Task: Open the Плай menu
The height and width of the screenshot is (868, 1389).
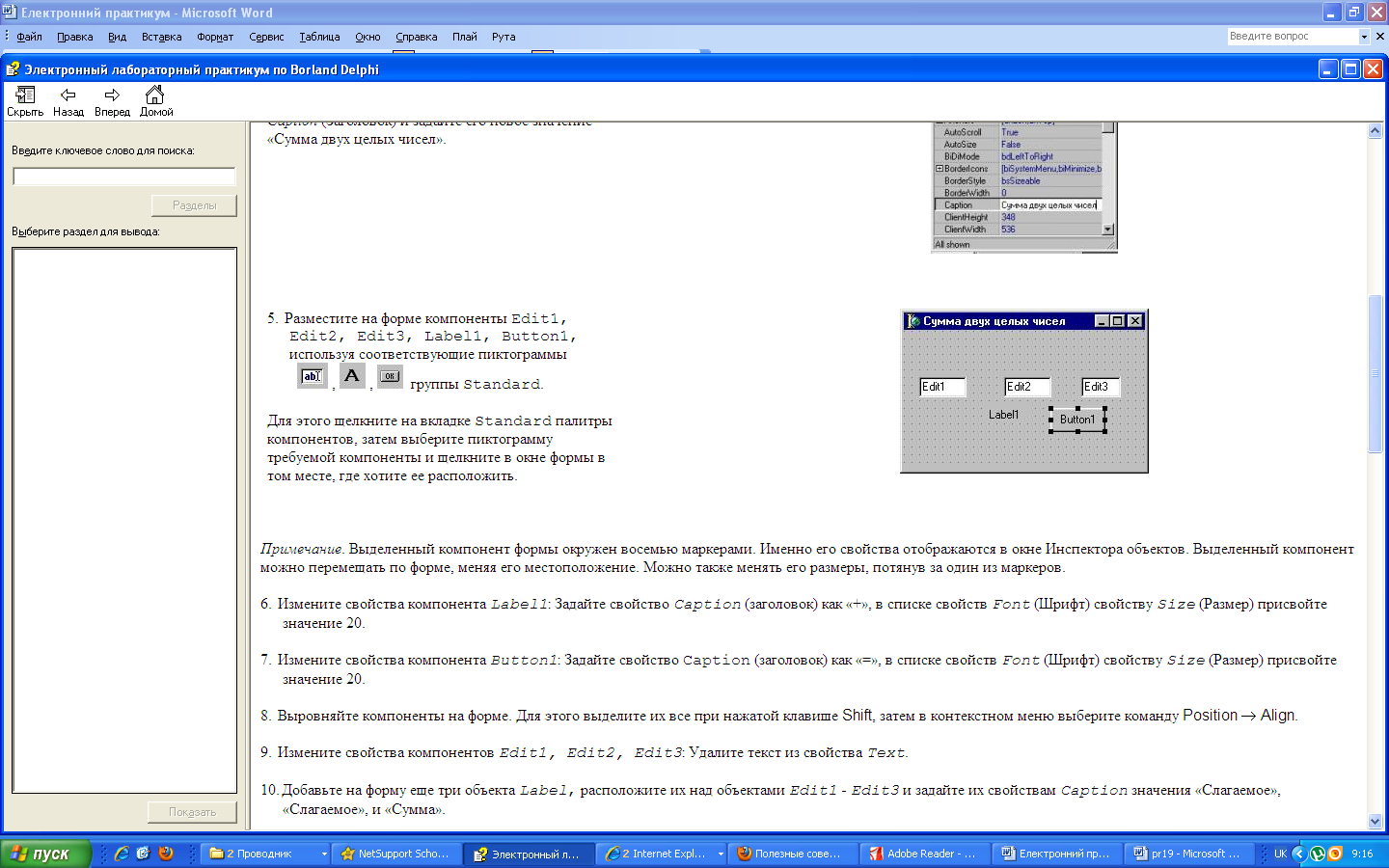Action: point(465,37)
